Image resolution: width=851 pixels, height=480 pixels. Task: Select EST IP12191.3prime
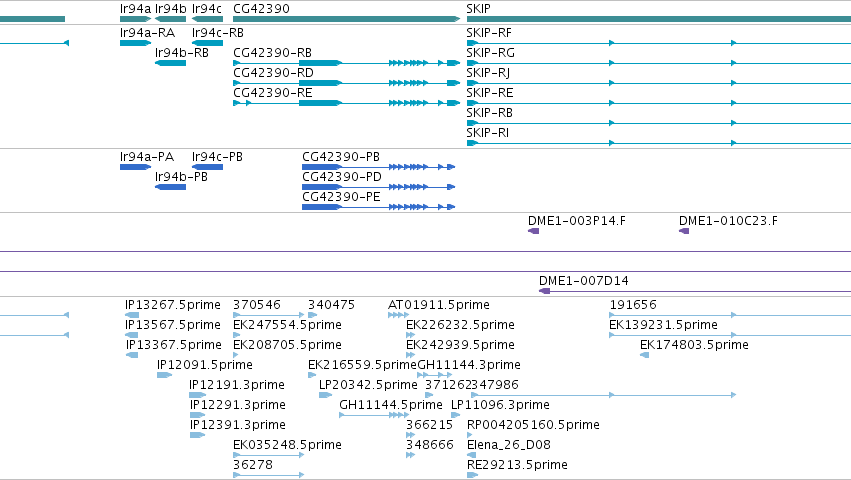(x=198, y=395)
